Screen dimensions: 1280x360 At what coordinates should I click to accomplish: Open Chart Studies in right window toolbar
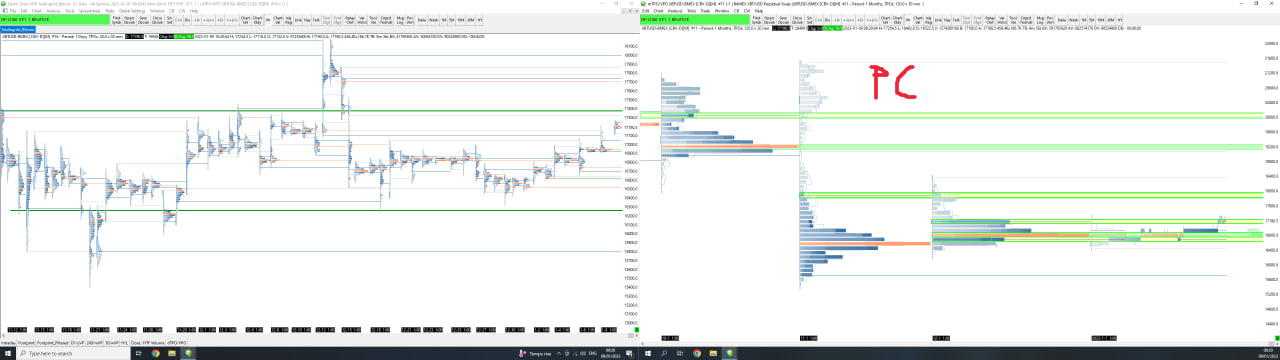[897, 20]
